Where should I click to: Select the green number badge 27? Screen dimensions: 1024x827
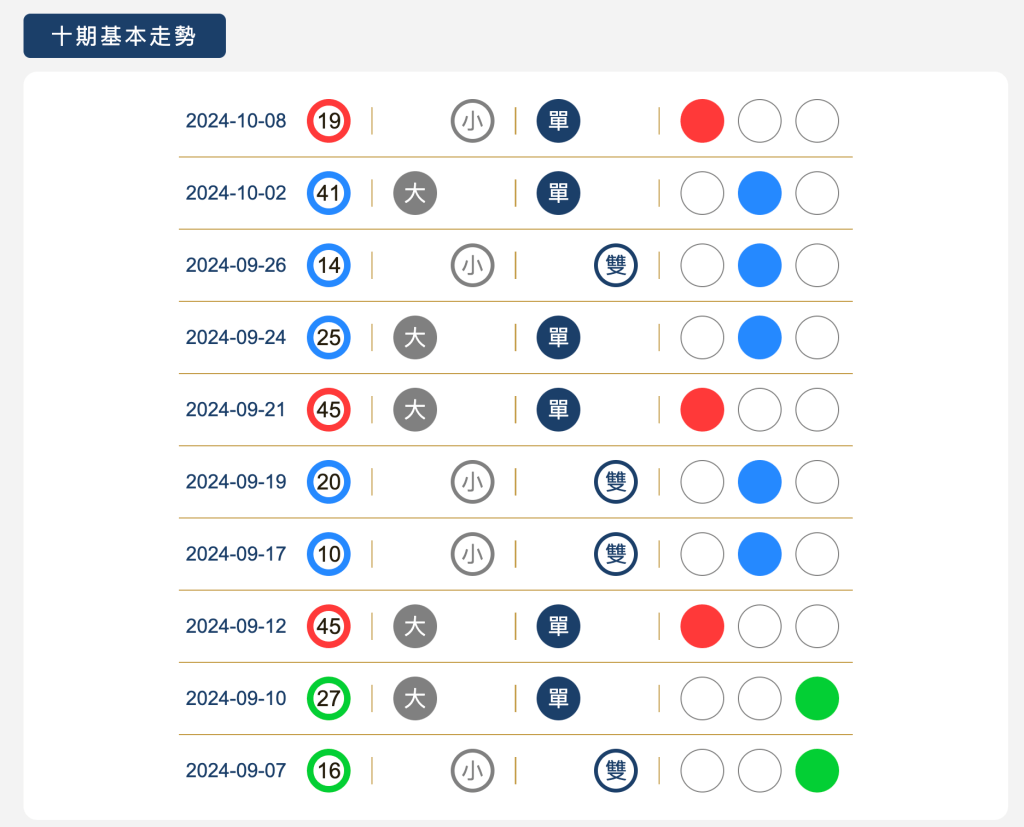[329, 699]
